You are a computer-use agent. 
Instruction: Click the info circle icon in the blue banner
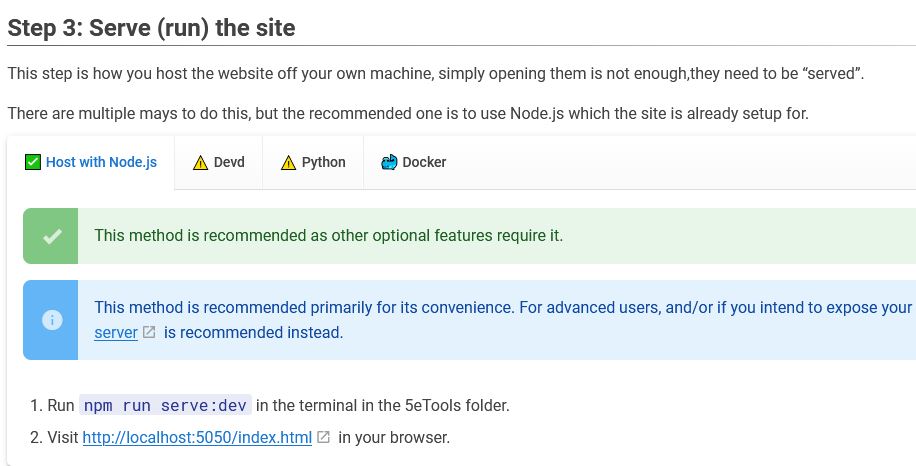click(x=52, y=320)
